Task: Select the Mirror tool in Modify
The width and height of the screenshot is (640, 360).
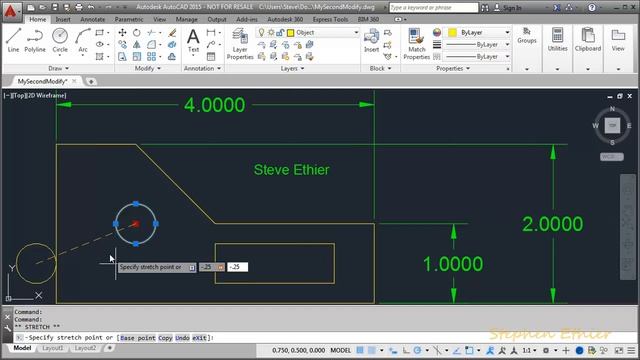Action: [137, 44]
